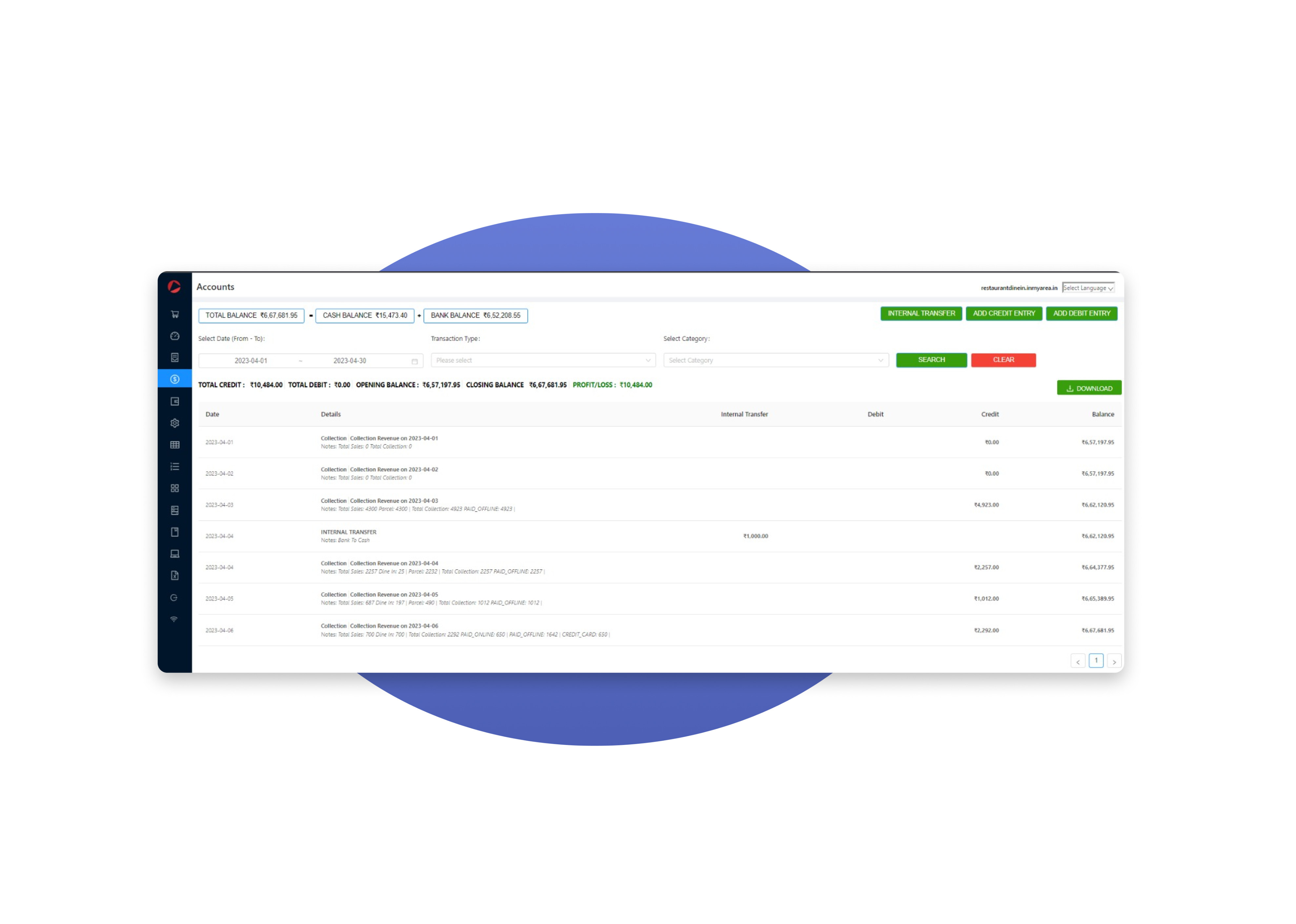This screenshot has width=1296, height=924.
Task: Click the DOWNLOAD button
Action: [1089, 388]
